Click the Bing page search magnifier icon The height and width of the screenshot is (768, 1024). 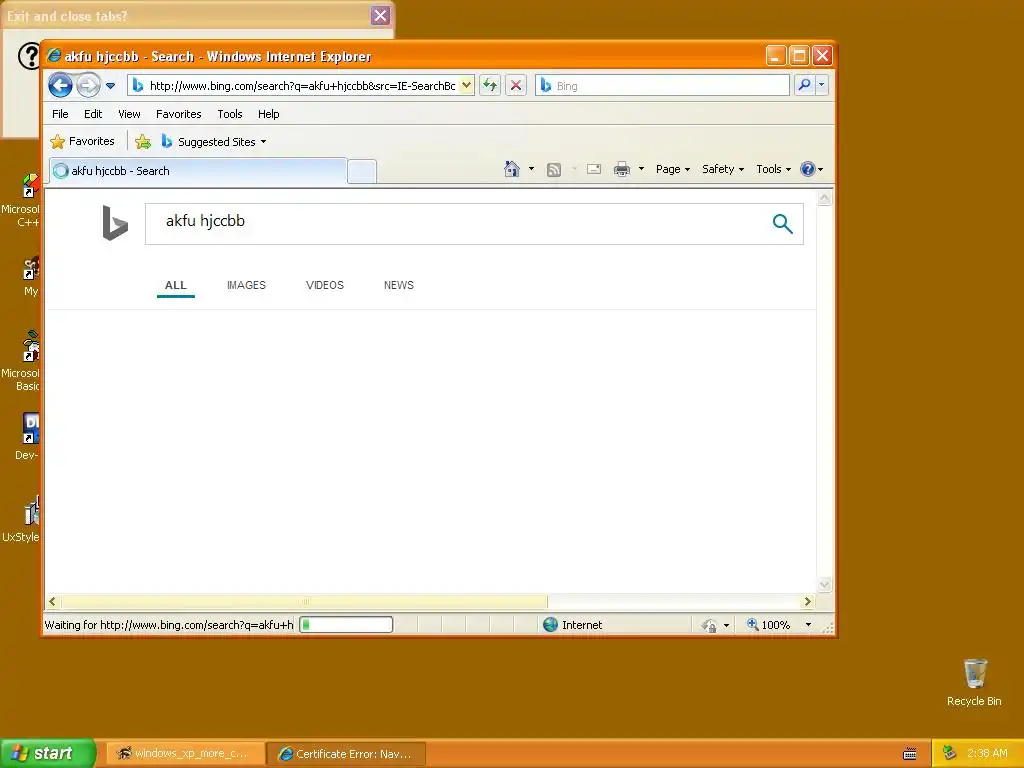tap(782, 224)
